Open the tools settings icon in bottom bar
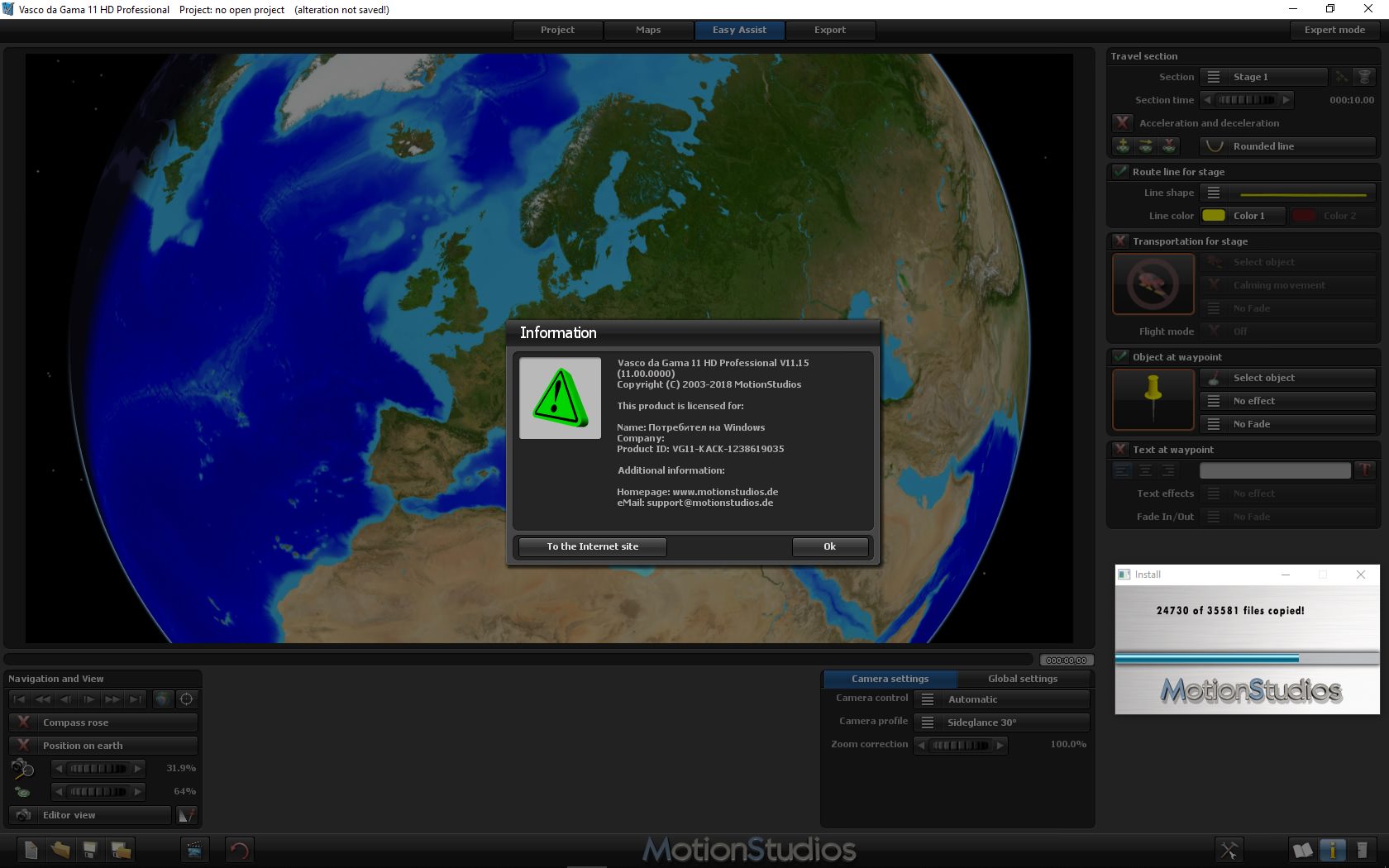Image resolution: width=1389 pixels, height=868 pixels. (x=1229, y=850)
